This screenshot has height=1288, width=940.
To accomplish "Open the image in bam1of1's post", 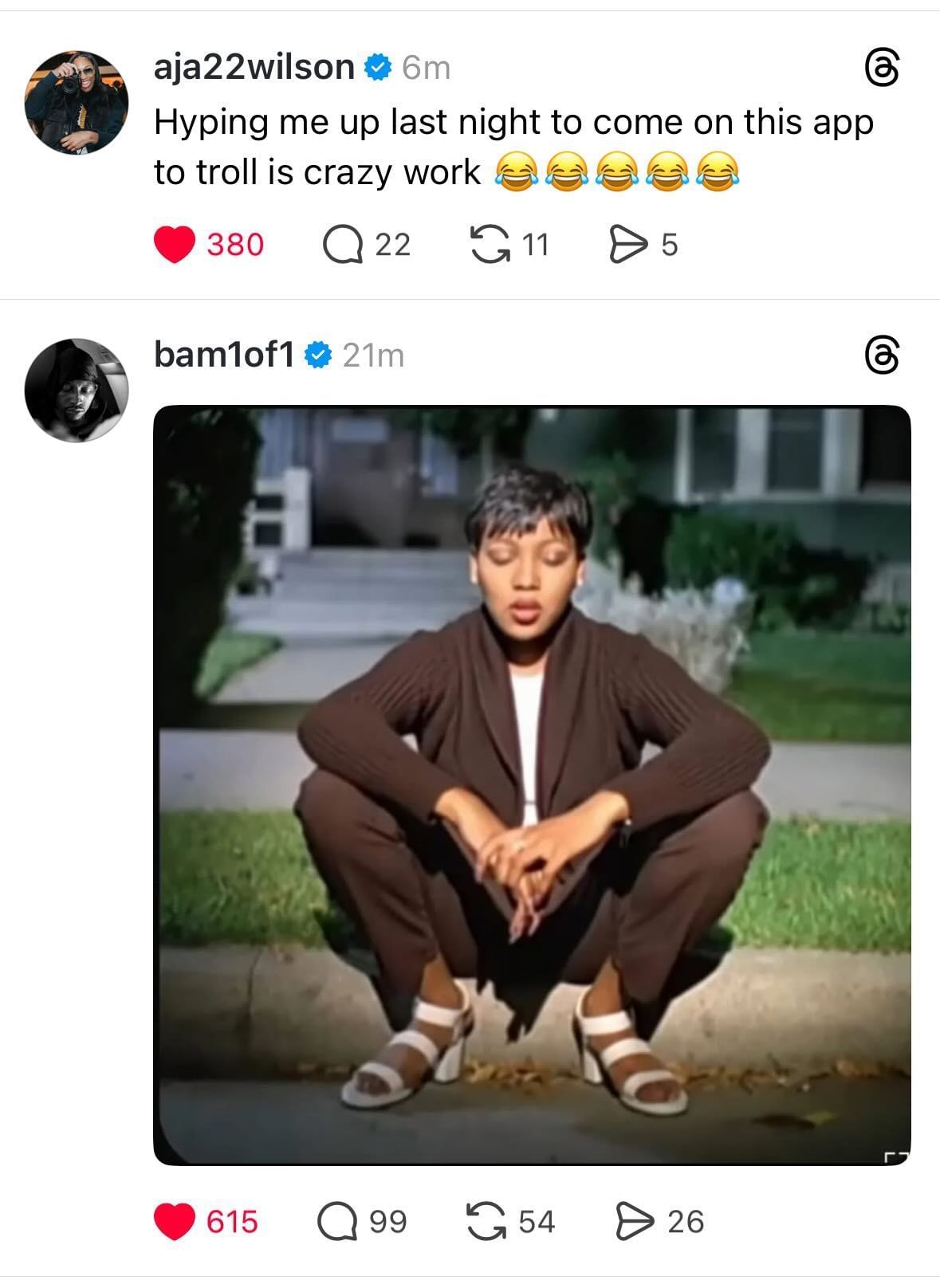I will coord(532,785).
